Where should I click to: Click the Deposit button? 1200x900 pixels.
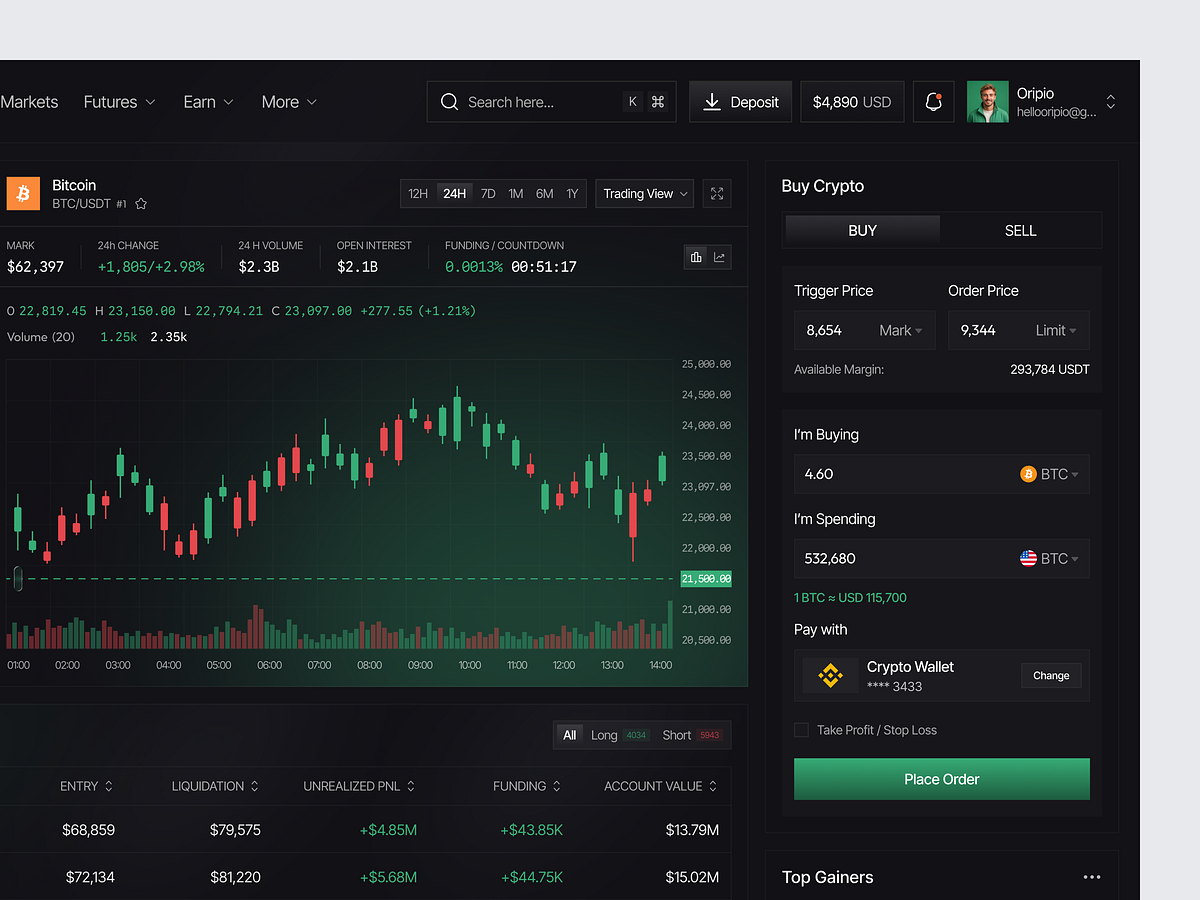pos(741,102)
